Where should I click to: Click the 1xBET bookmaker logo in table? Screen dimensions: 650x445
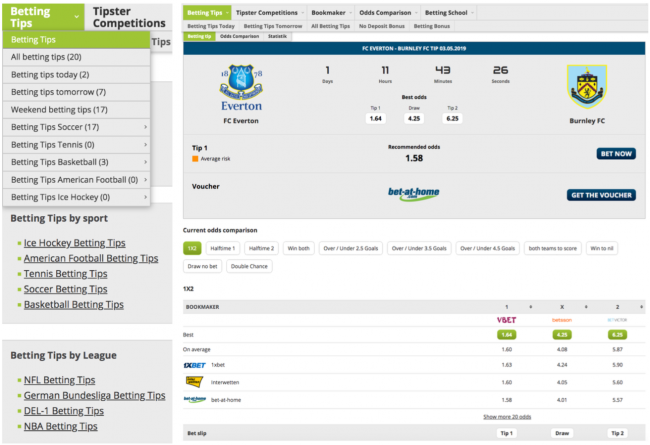click(x=194, y=366)
